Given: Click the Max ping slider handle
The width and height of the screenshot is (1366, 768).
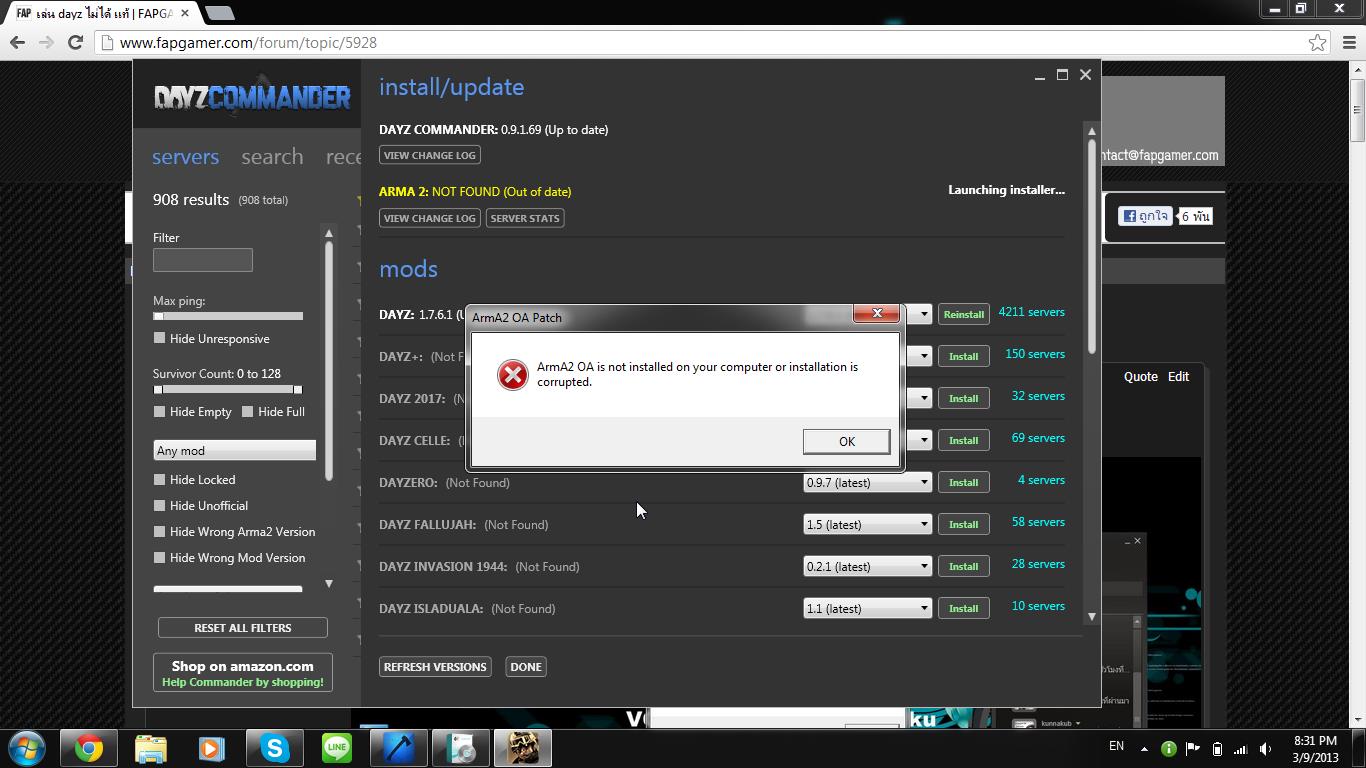Looking at the screenshot, I should (x=158, y=316).
